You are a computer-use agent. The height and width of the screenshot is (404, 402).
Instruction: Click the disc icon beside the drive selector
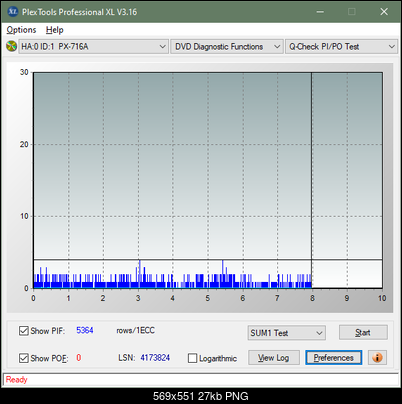[11, 46]
